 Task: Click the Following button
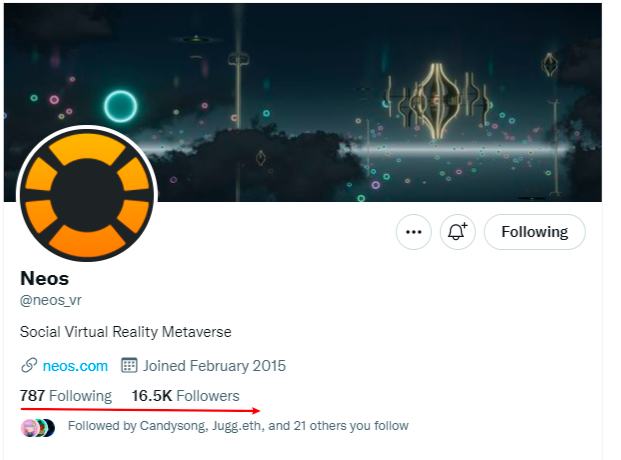pos(534,232)
